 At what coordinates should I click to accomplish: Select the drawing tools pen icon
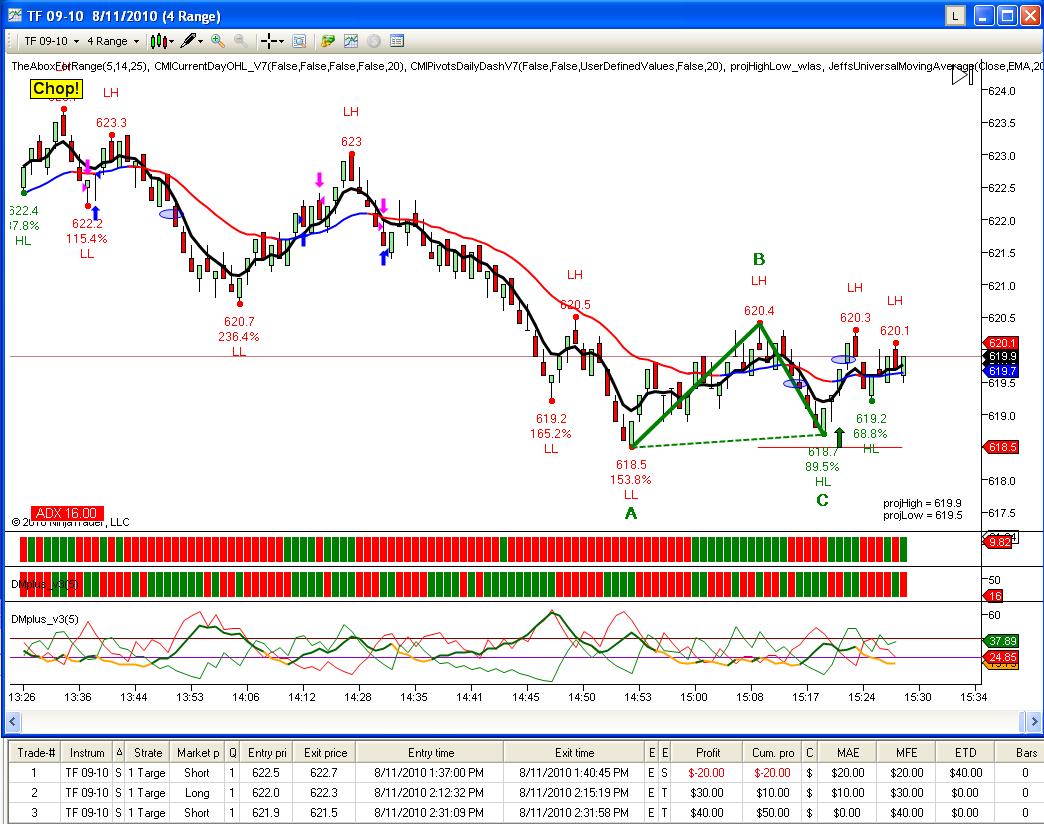(x=188, y=41)
